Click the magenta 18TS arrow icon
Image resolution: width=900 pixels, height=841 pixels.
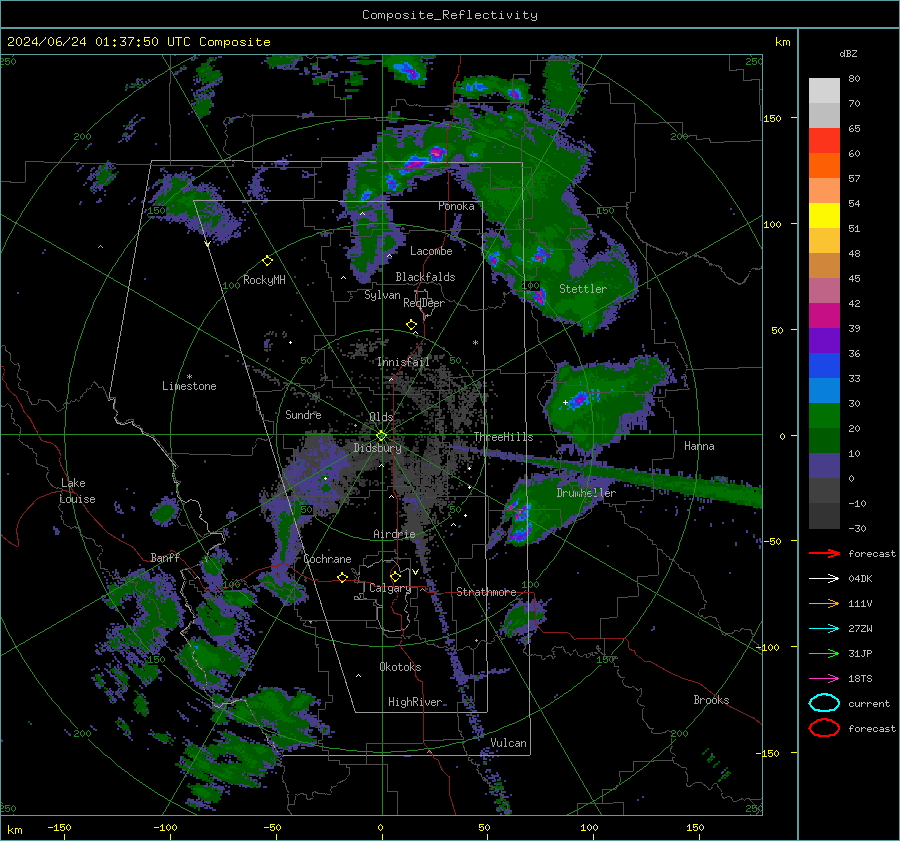pos(824,679)
